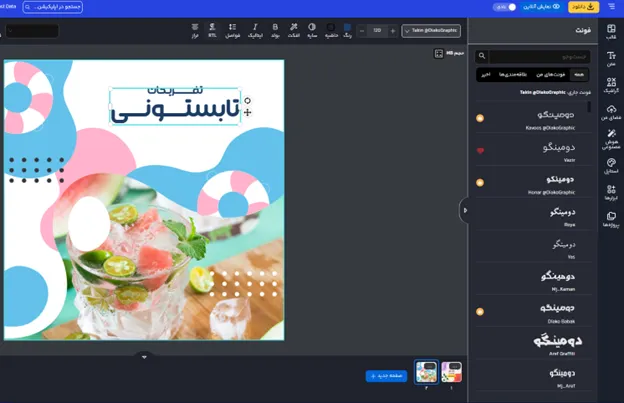This screenshot has width=624, height=403.
Task: Open the Style (استایل) palette panel
Action: click(610, 163)
